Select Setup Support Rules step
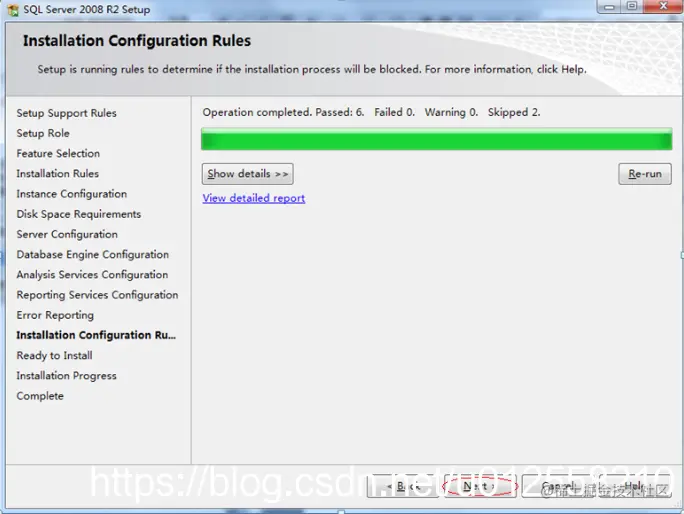 coord(66,113)
